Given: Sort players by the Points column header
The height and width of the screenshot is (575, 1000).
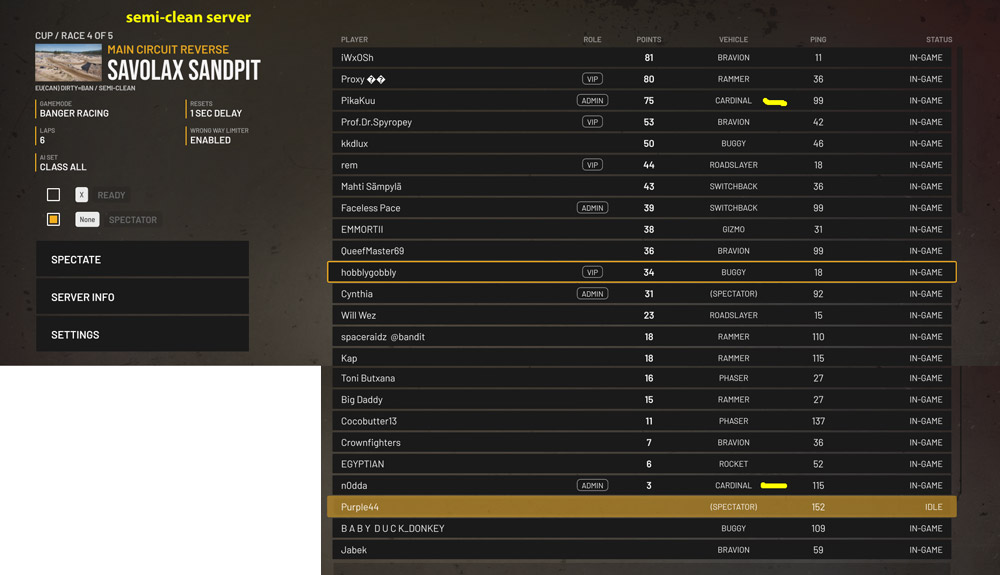Looking at the screenshot, I should 648,40.
